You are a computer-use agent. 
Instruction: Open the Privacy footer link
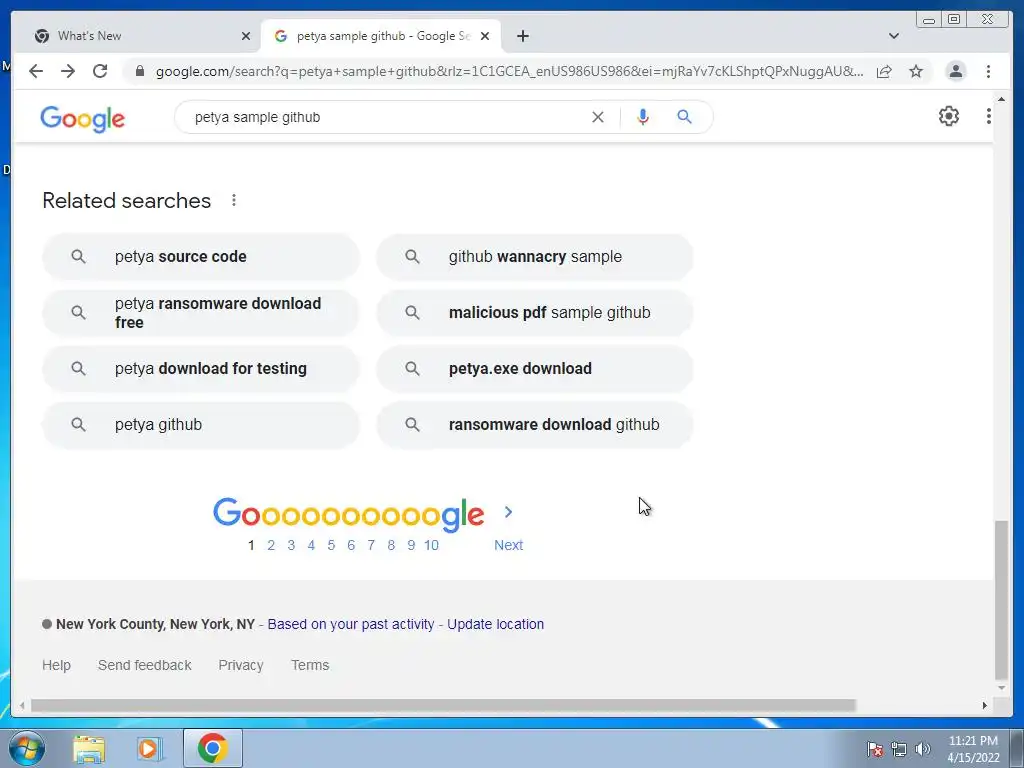[x=241, y=665]
